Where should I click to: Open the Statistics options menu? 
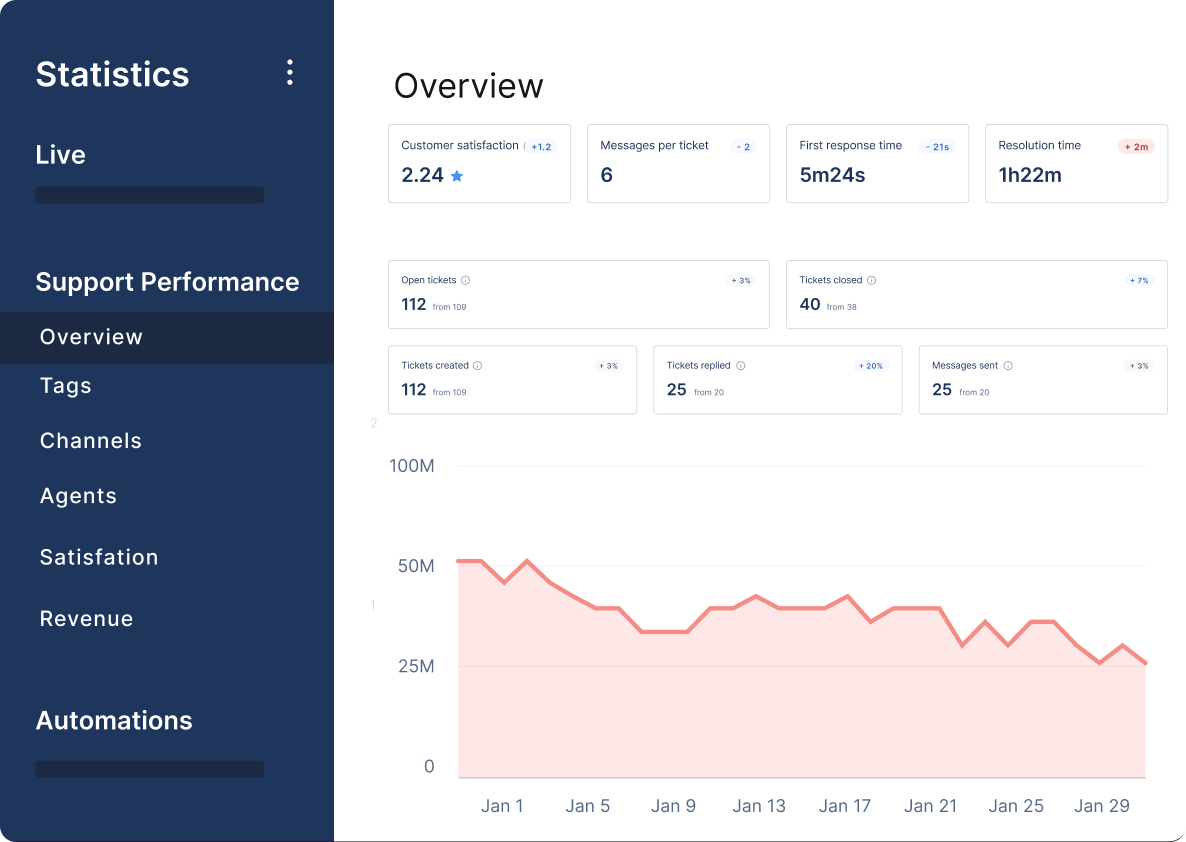tap(289, 72)
